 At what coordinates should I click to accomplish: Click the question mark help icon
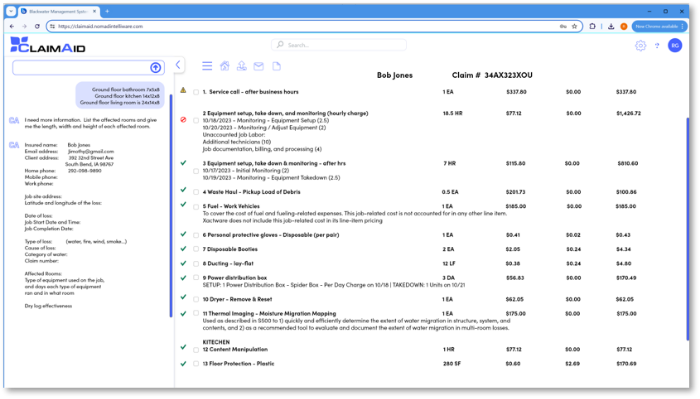(x=657, y=46)
